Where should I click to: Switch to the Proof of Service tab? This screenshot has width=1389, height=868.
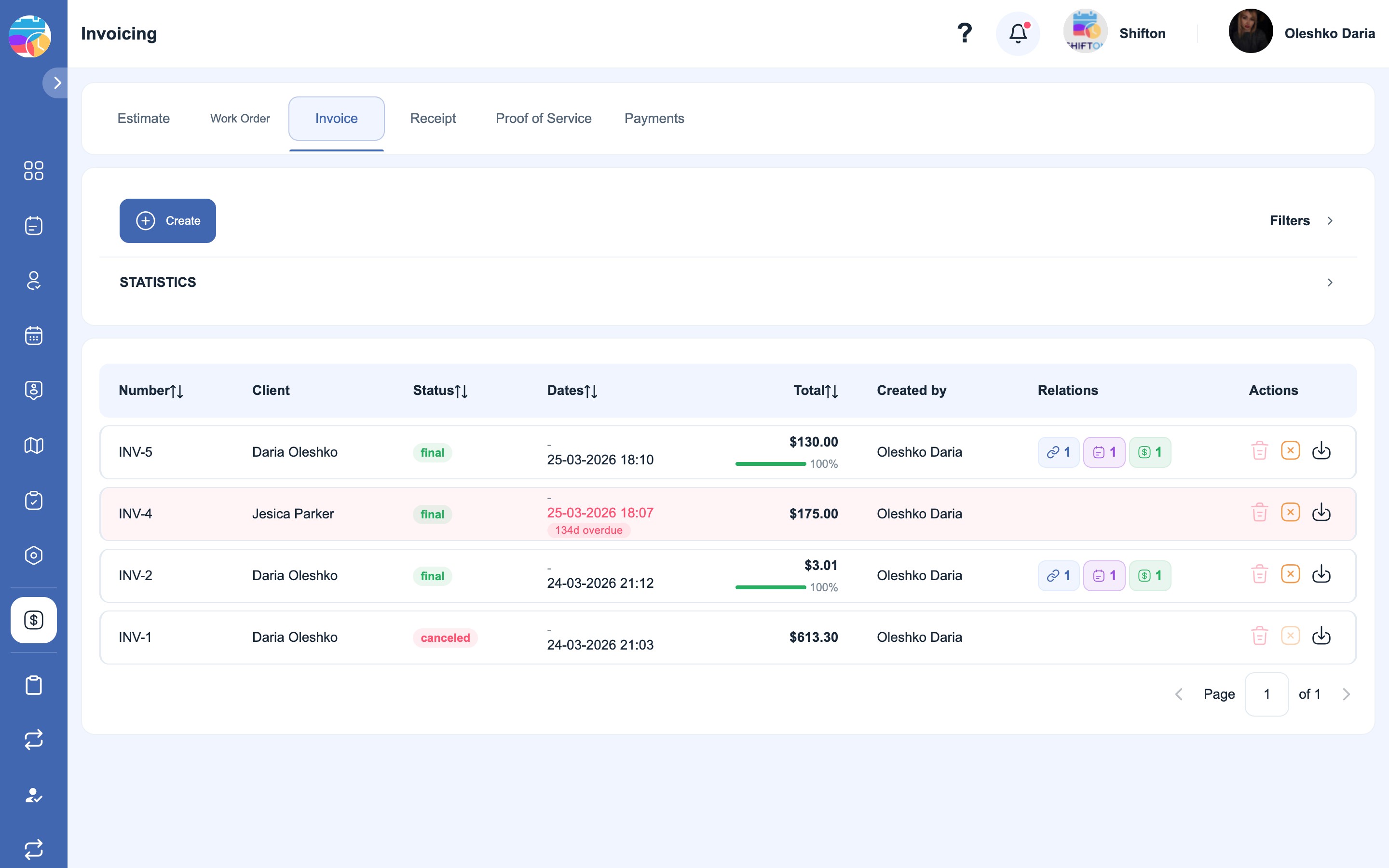point(544,118)
